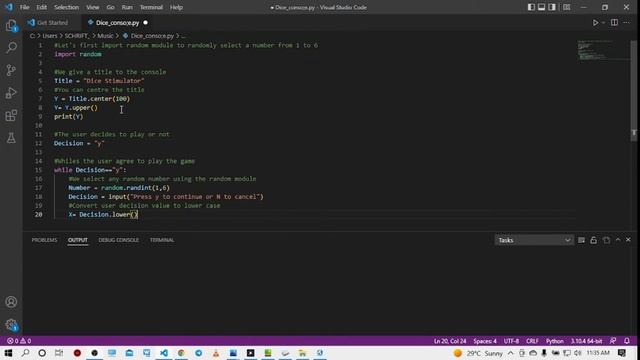Open the File menu

click(24, 7)
